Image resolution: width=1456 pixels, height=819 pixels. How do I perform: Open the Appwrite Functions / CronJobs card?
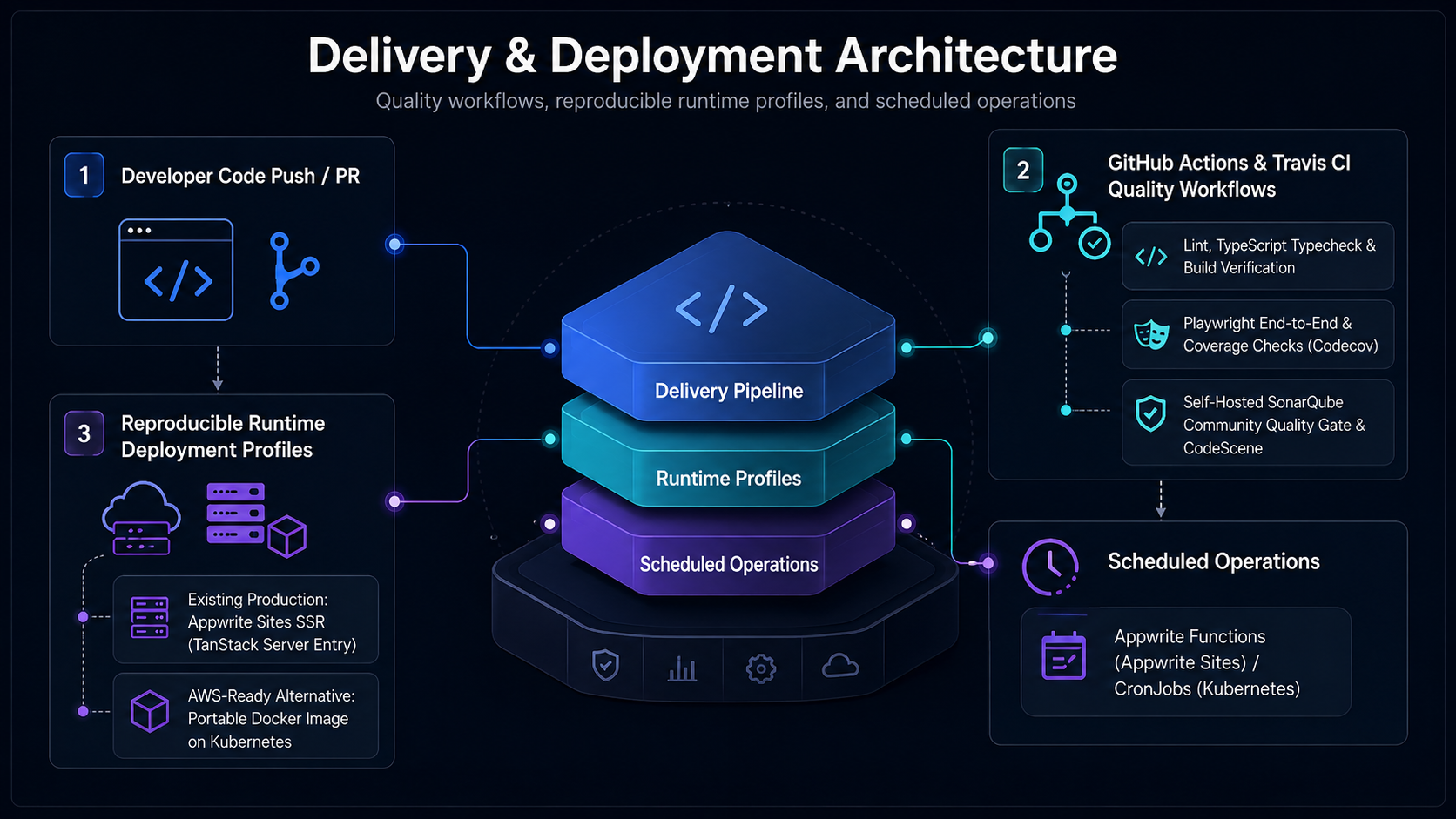click(x=1186, y=661)
